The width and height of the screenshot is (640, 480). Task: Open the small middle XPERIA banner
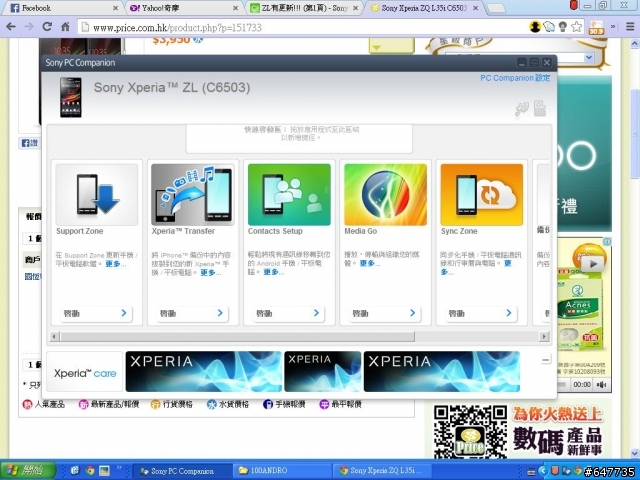322,371
